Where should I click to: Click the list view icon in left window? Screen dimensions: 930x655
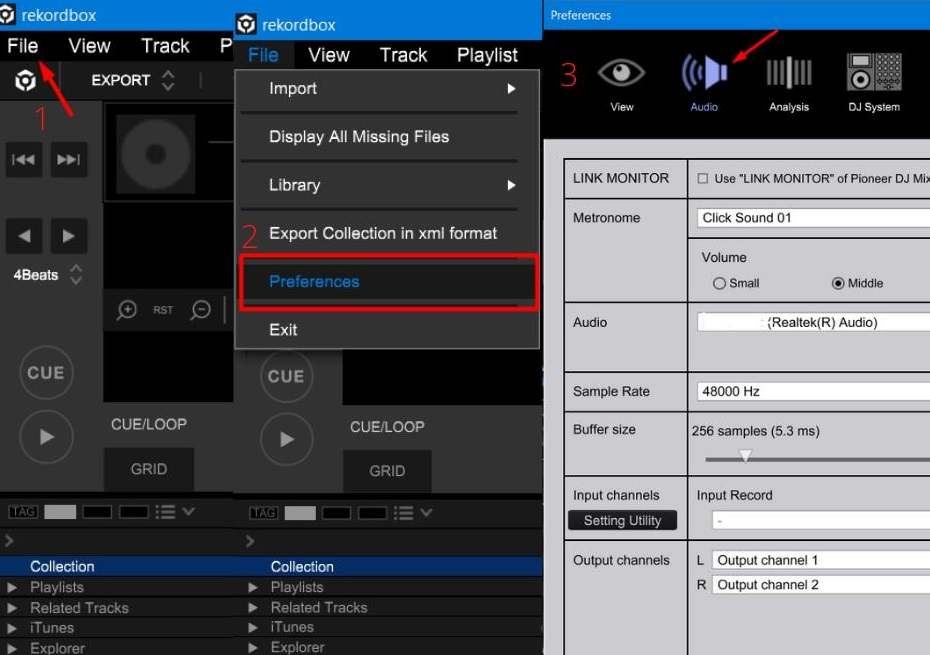pyautogui.click(x=165, y=511)
